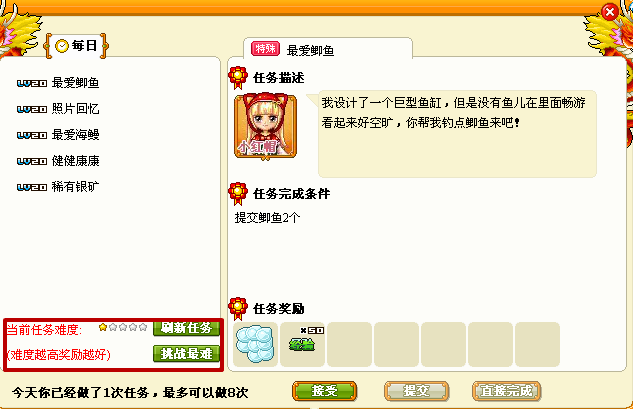
Task: Select the 经验 x50 reward icon
Action: click(x=302, y=344)
